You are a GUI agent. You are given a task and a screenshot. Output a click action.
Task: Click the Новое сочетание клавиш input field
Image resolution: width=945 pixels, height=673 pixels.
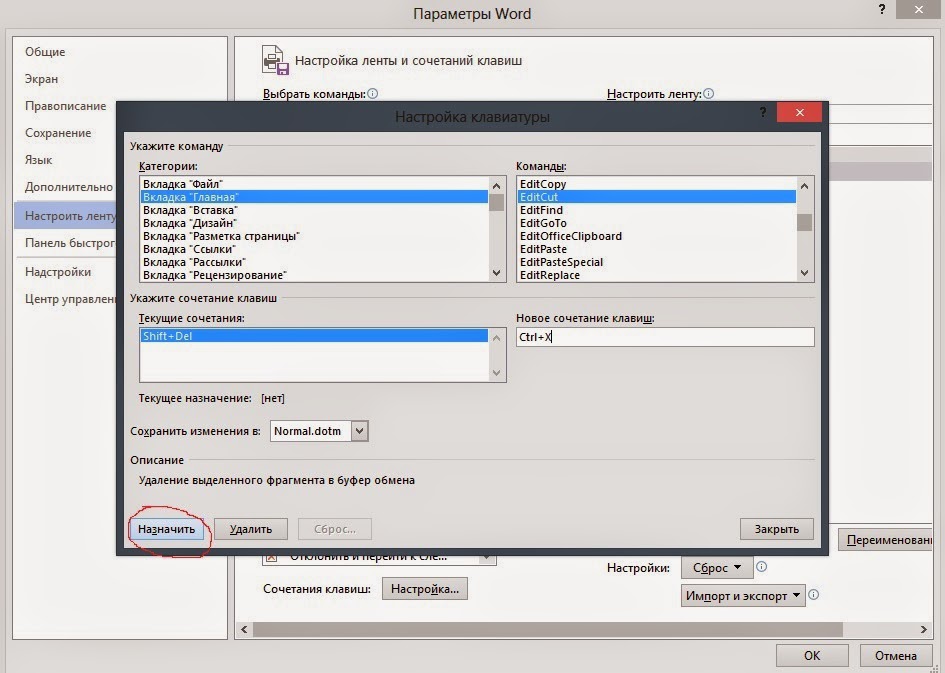tap(665, 337)
